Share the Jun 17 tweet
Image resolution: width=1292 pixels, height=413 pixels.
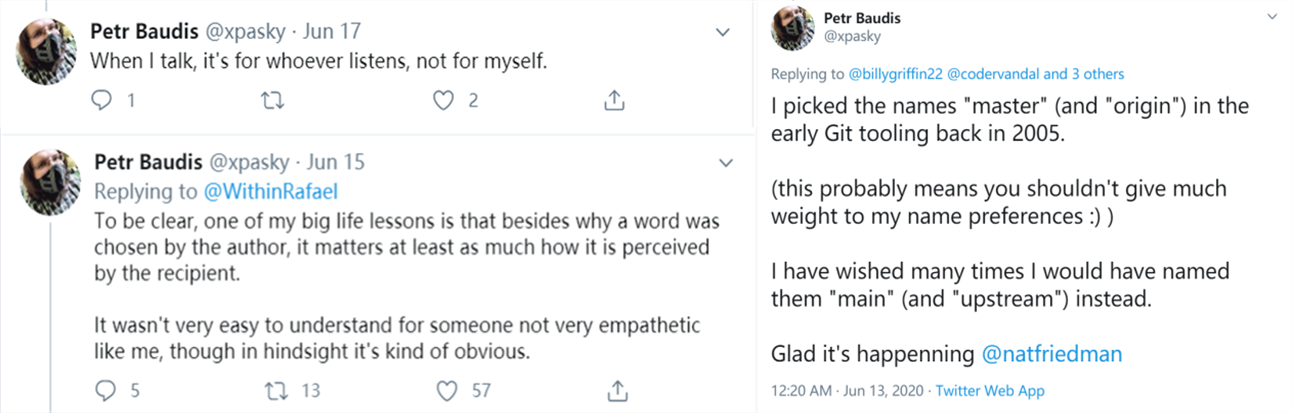point(615,100)
